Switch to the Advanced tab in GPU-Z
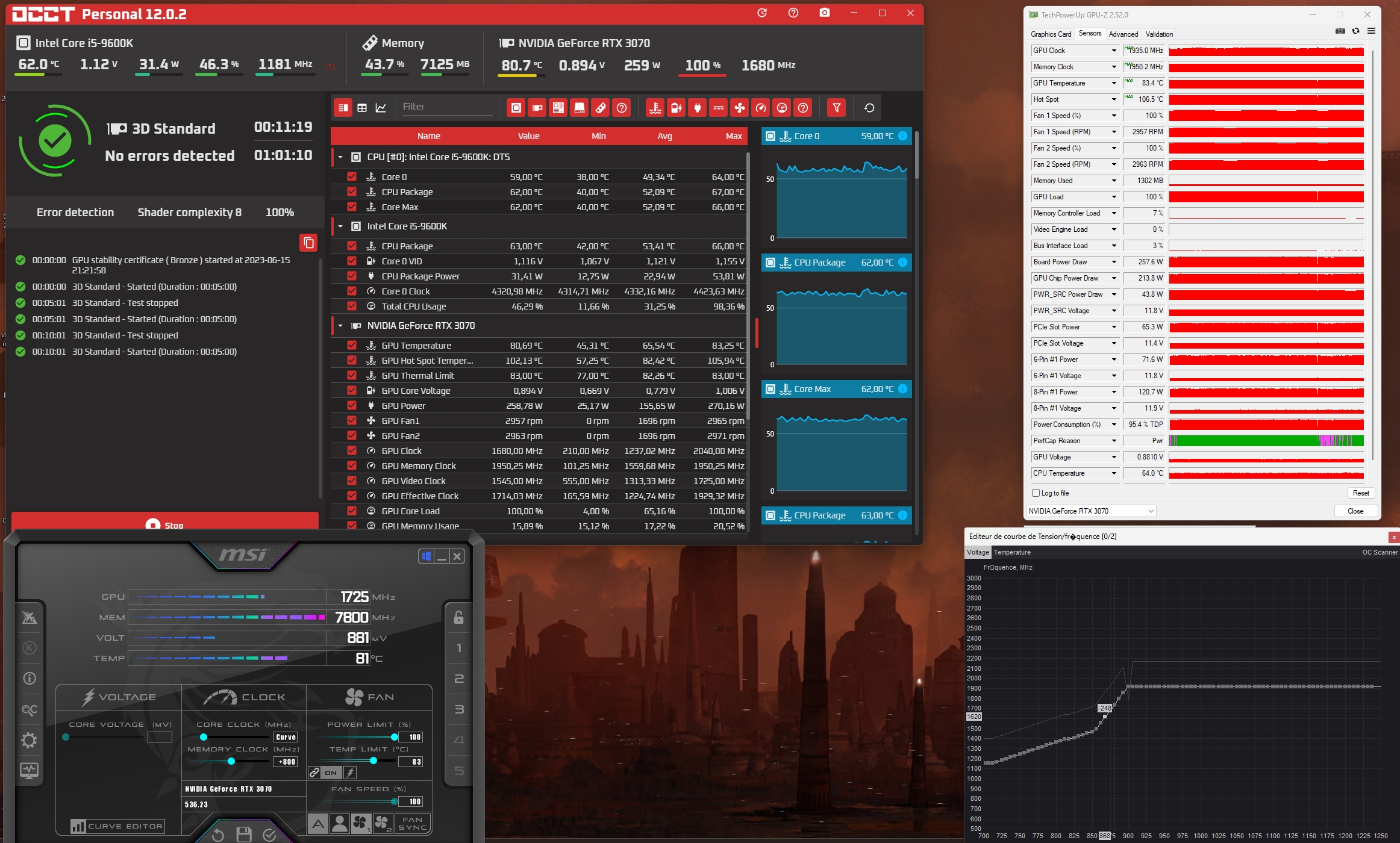 pos(1123,34)
